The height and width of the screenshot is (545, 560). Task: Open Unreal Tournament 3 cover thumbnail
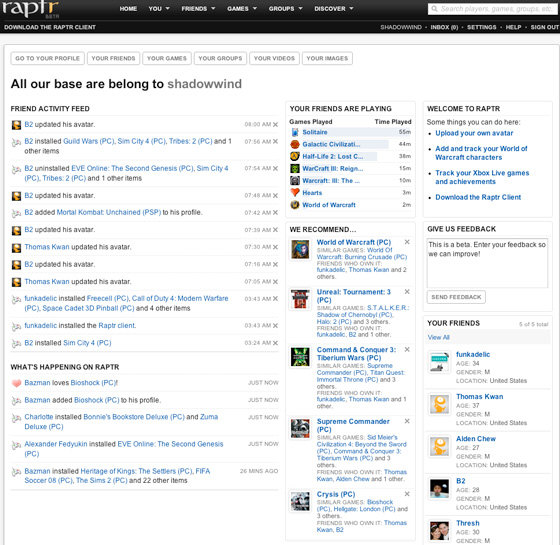click(300, 299)
